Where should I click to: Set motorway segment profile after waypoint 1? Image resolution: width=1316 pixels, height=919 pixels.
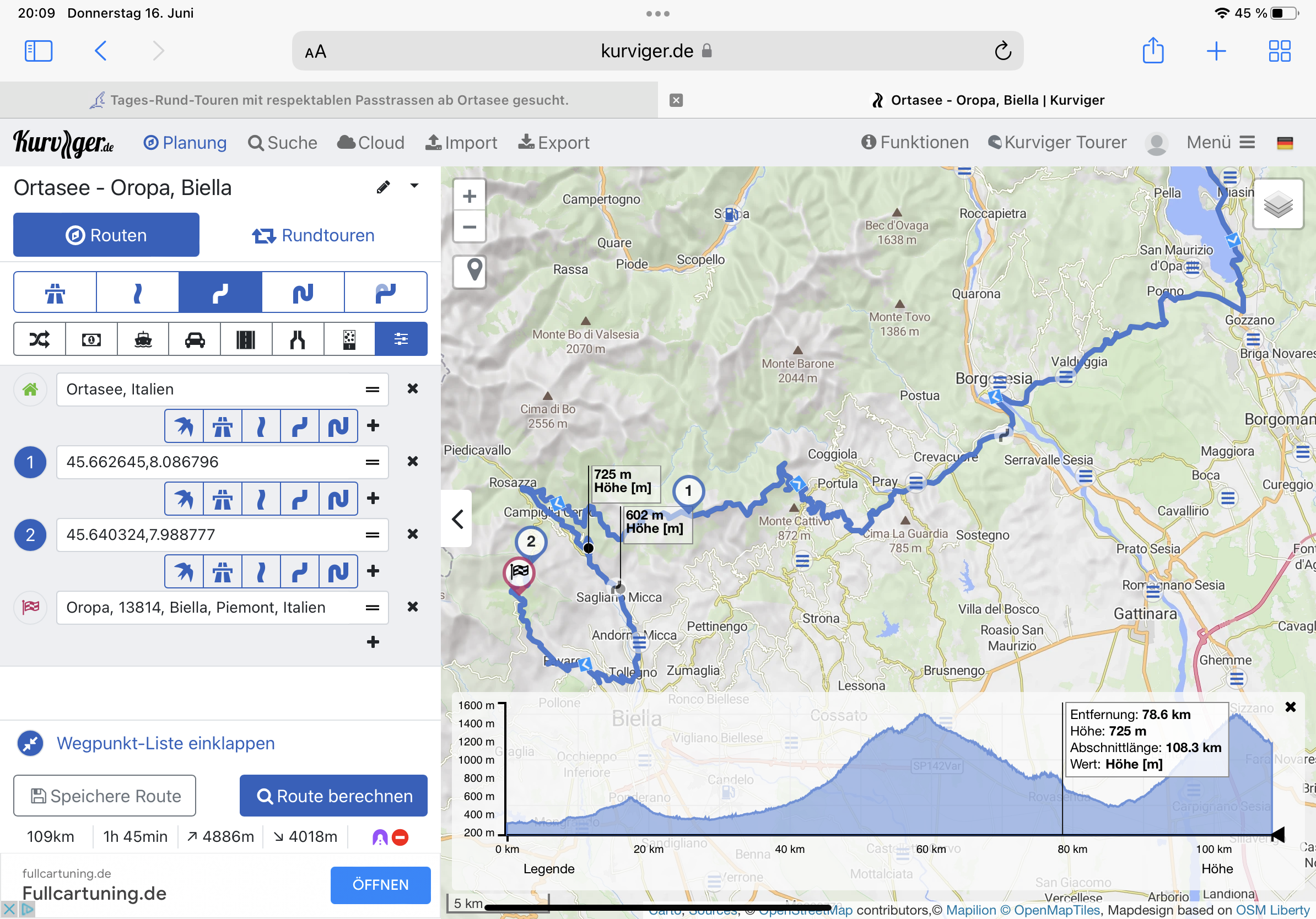[x=223, y=499]
